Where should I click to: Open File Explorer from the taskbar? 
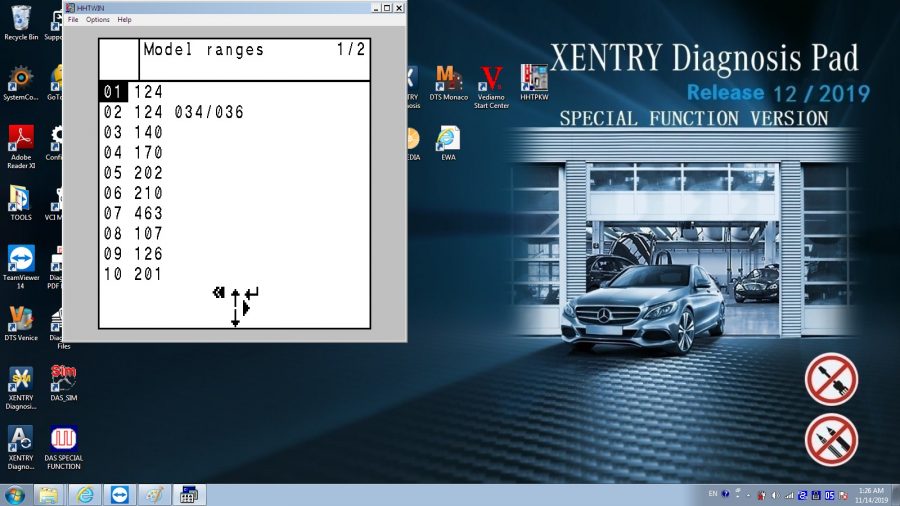49,495
